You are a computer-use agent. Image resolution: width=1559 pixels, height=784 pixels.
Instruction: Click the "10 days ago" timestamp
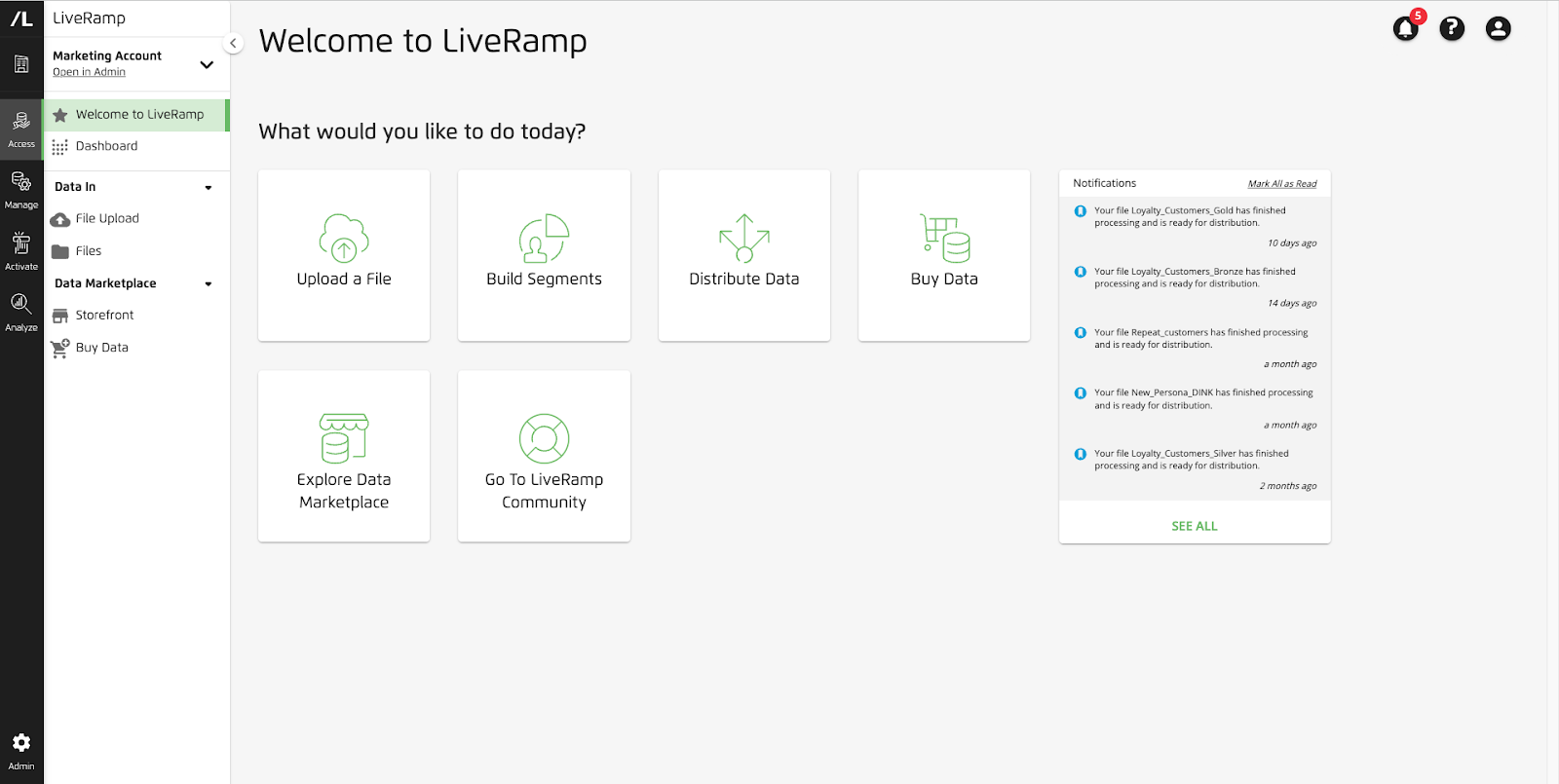tap(1292, 243)
